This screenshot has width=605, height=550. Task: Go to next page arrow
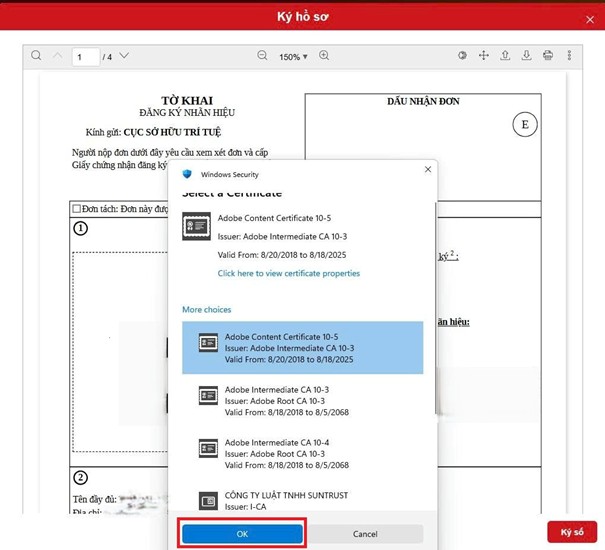point(124,56)
